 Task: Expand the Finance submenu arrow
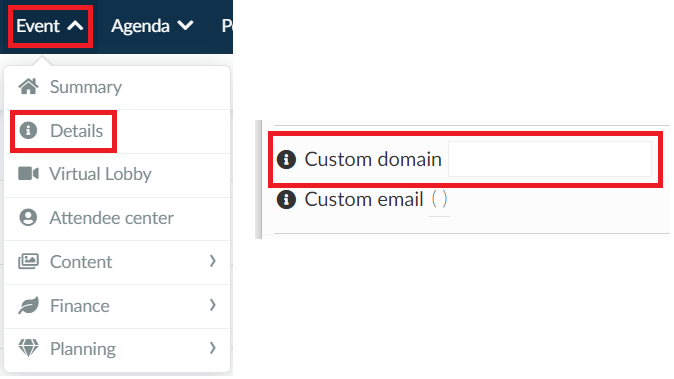click(x=212, y=305)
